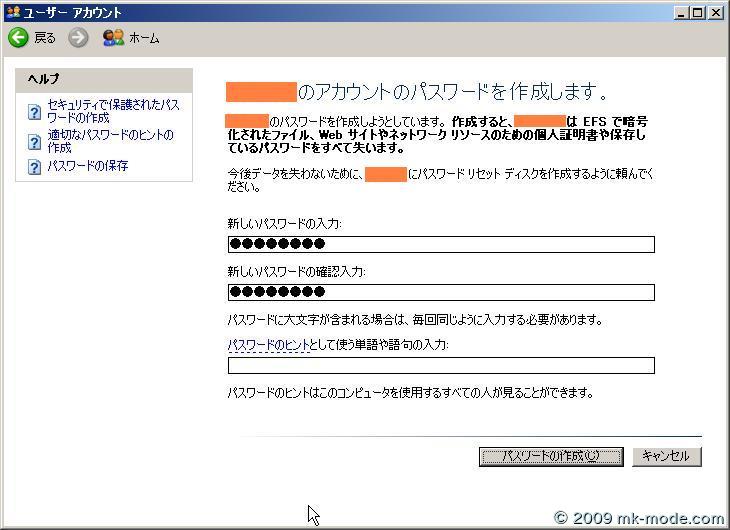This screenshot has height=530, width=730.
Task: Click the label 新しいパスワードの入力:
Action: pyautogui.click(x=284, y=224)
